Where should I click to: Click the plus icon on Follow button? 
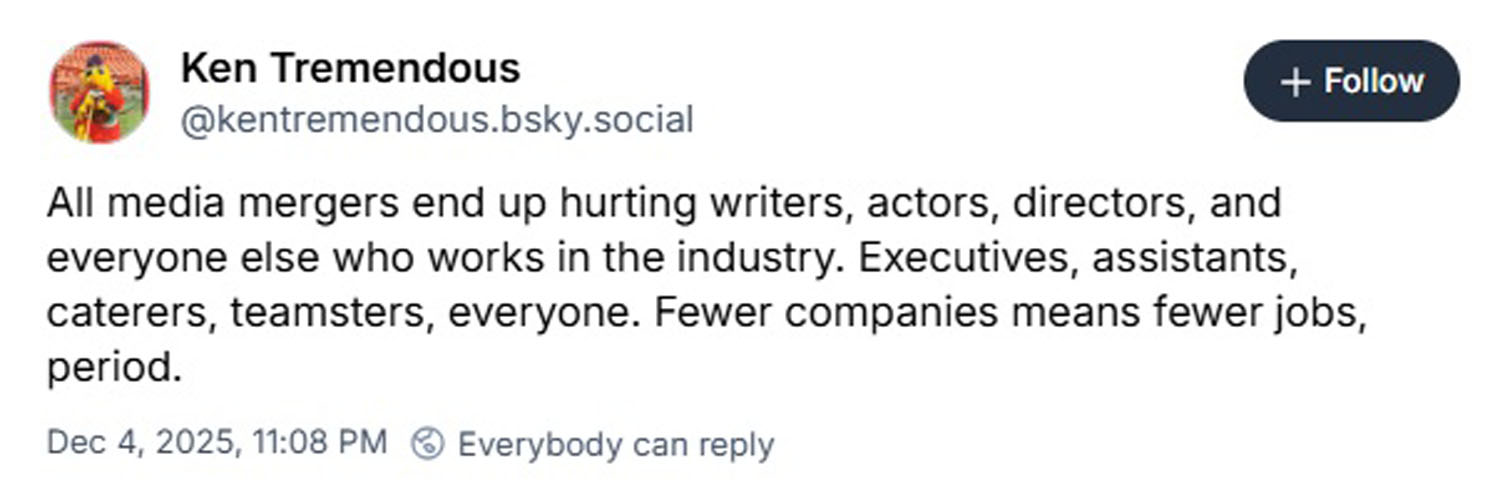click(x=1295, y=82)
